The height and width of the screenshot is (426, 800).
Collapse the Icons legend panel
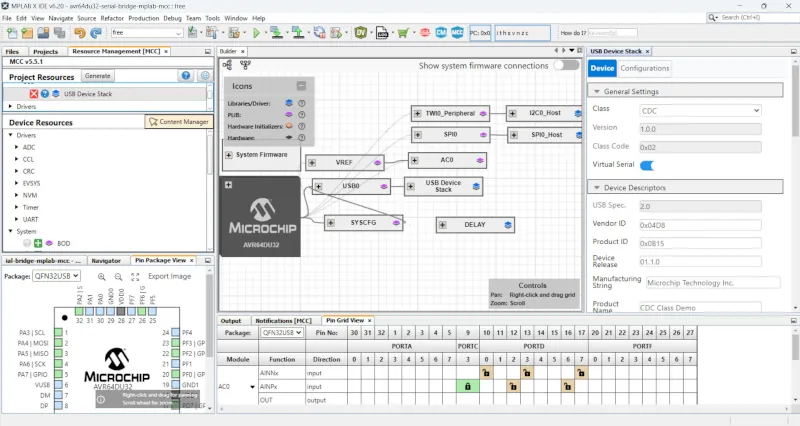(x=302, y=86)
